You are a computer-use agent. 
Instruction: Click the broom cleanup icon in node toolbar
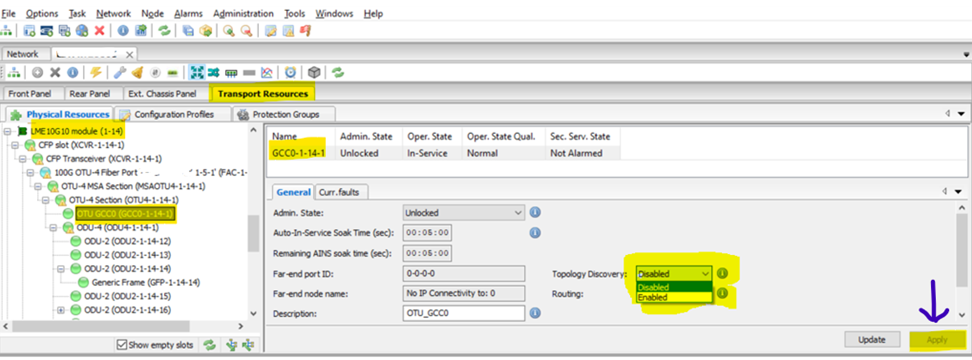pos(138,72)
